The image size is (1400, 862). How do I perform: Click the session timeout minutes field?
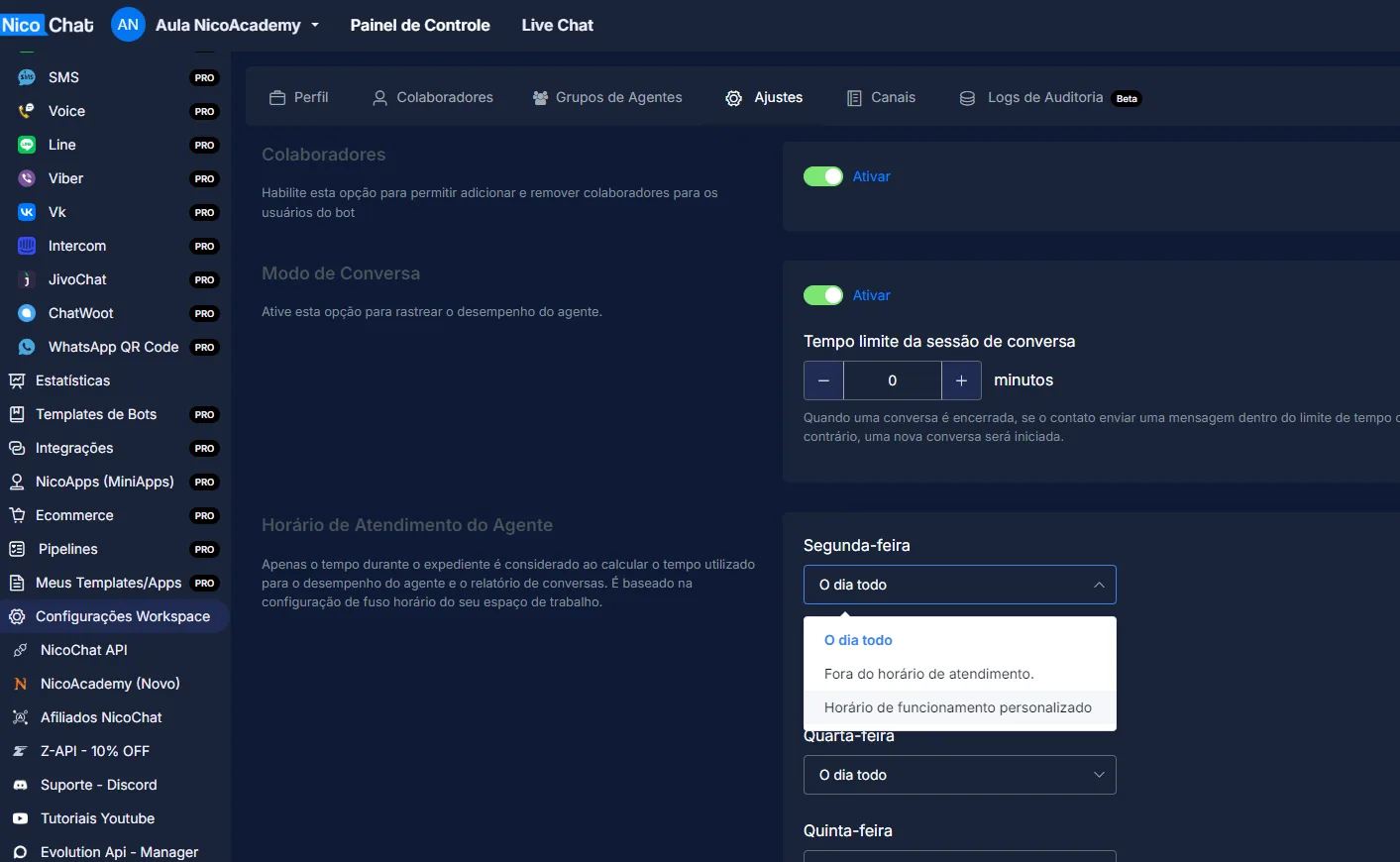point(893,380)
